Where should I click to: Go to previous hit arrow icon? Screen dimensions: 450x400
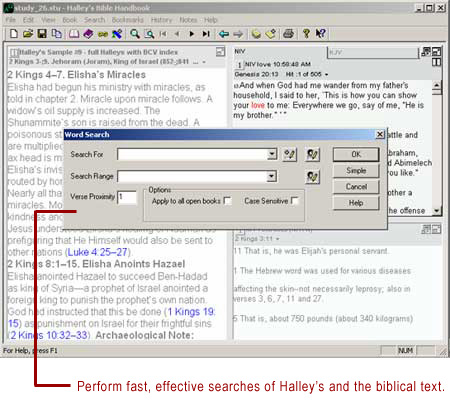tap(177, 34)
